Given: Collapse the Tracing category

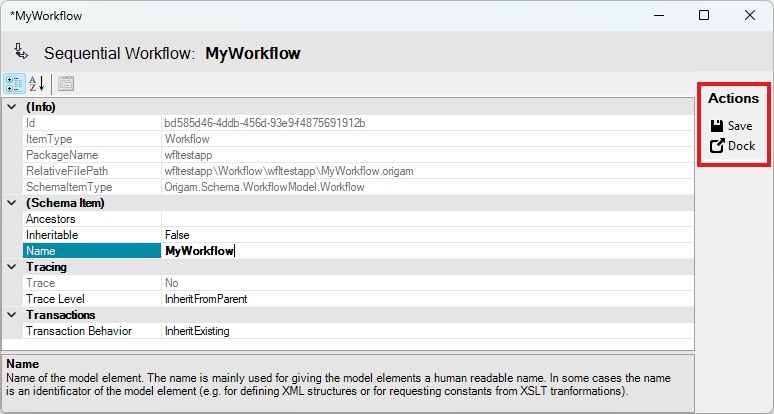Looking at the screenshot, I should [x=12, y=267].
